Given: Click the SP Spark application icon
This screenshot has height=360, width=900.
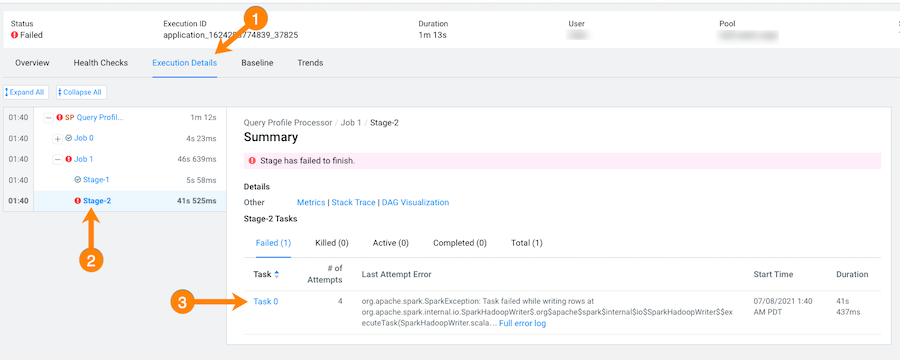Looking at the screenshot, I should click(69, 118).
